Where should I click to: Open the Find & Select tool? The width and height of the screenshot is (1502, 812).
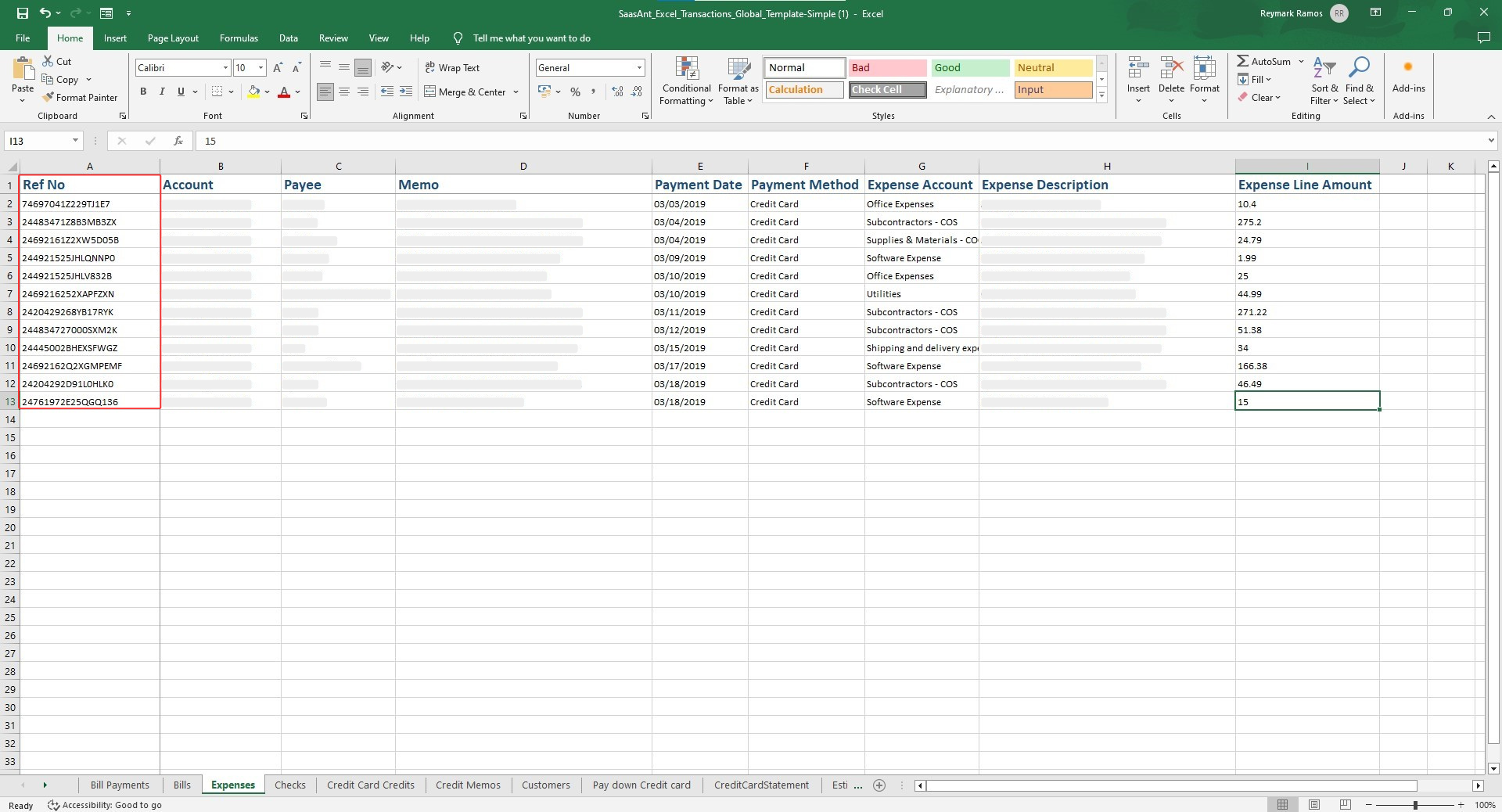pyautogui.click(x=1359, y=81)
